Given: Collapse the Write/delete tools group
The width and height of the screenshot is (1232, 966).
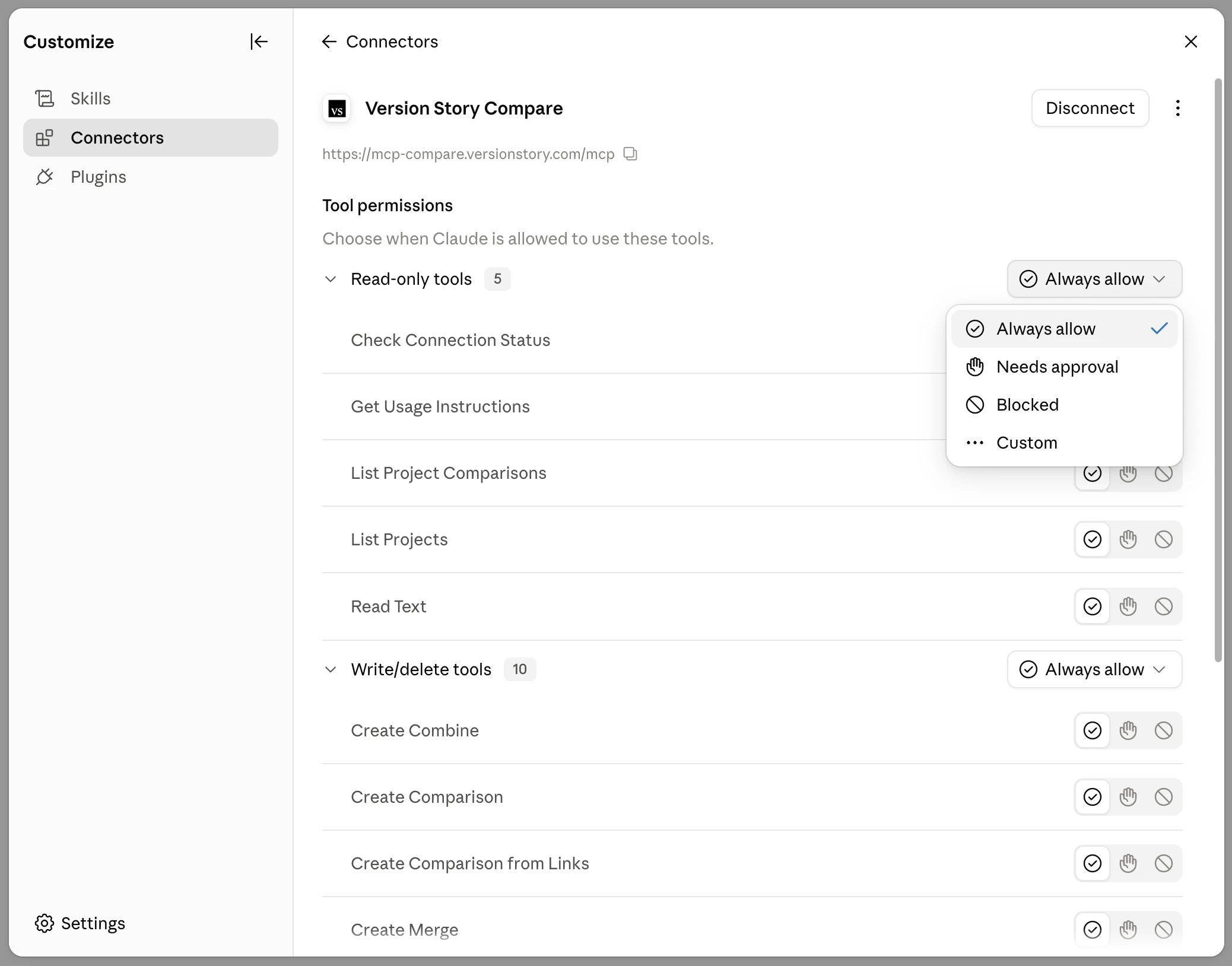Looking at the screenshot, I should tap(331, 669).
